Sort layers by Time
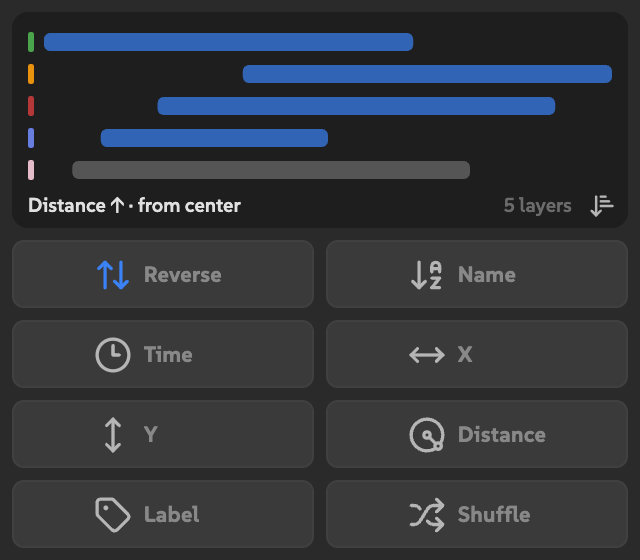Screen dimensions: 640x560 pos(163,354)
